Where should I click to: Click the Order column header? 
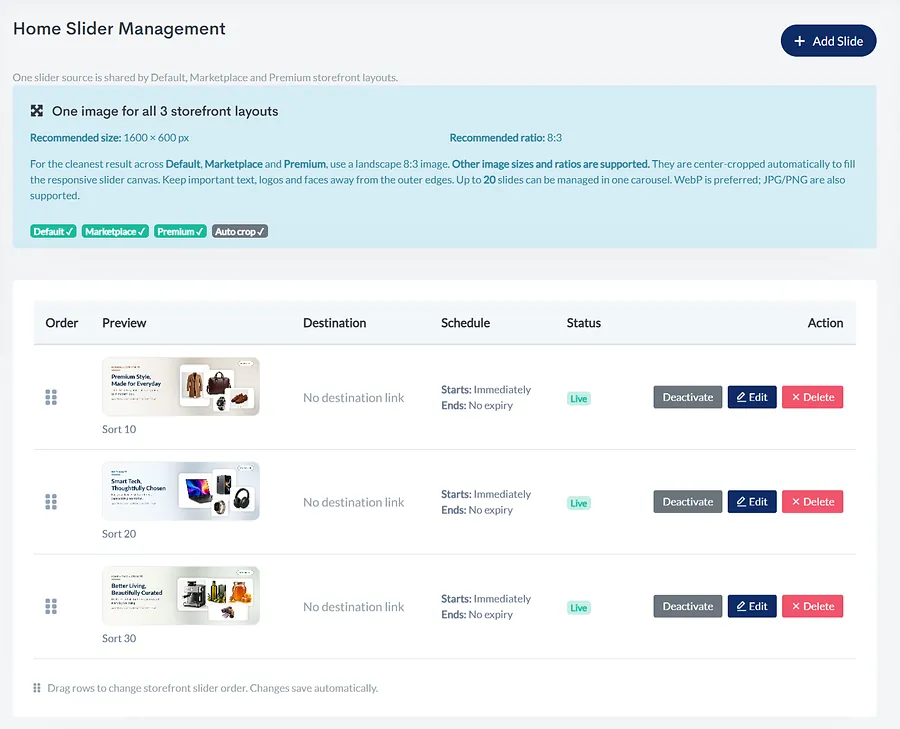[x=61, y=323]
